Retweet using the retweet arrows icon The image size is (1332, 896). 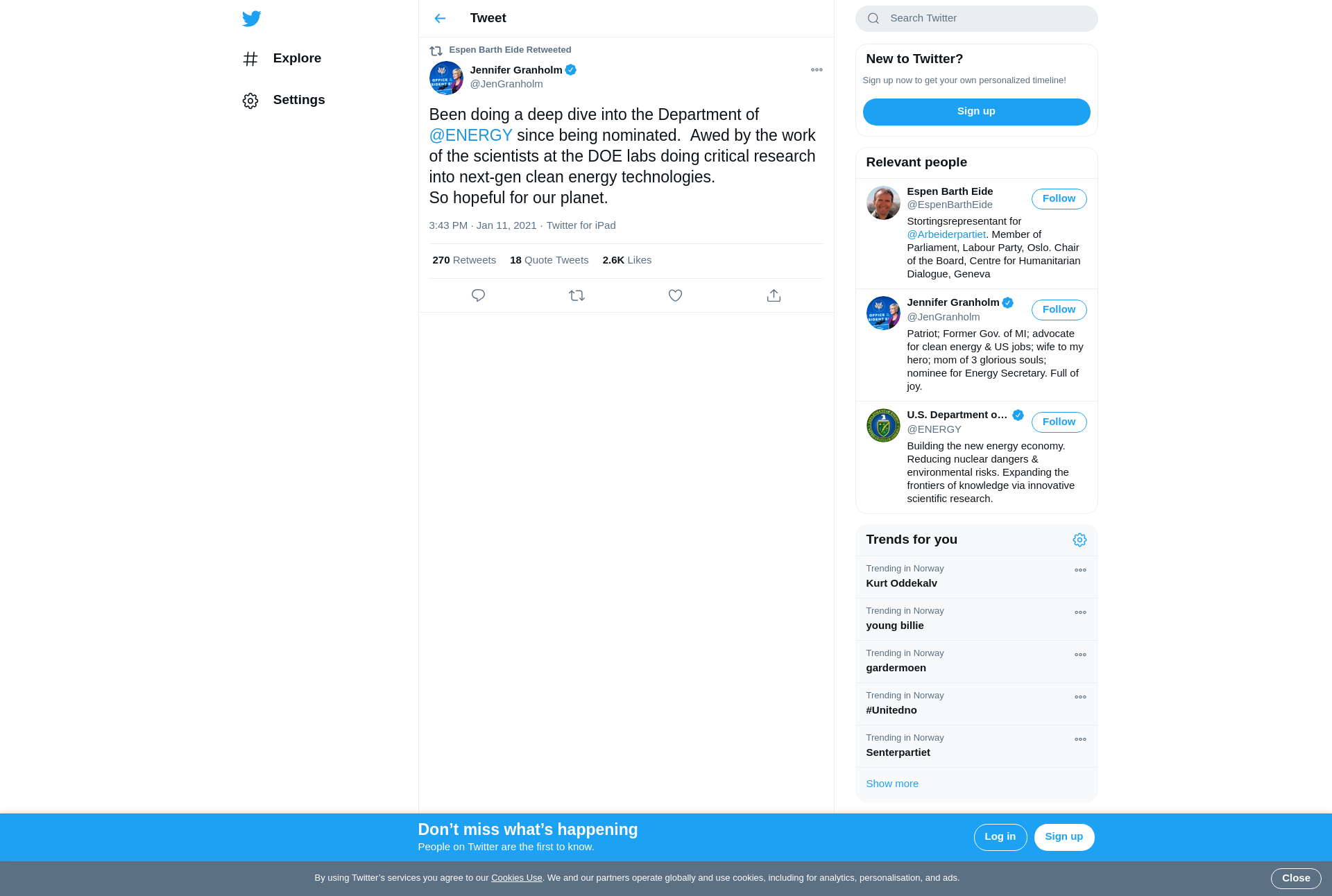tap(577, 295)
